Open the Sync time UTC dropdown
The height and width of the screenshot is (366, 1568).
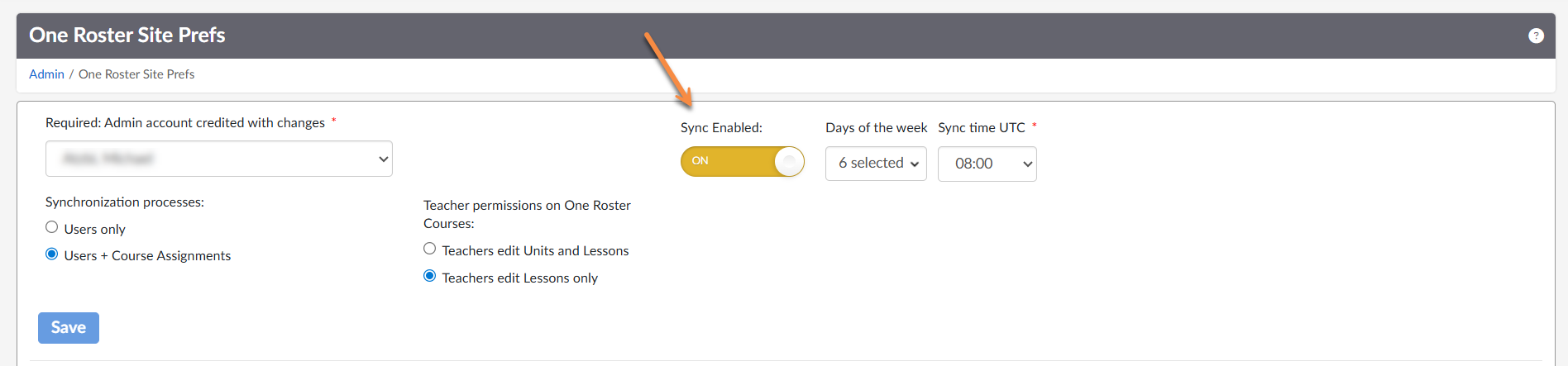point(987,164)
